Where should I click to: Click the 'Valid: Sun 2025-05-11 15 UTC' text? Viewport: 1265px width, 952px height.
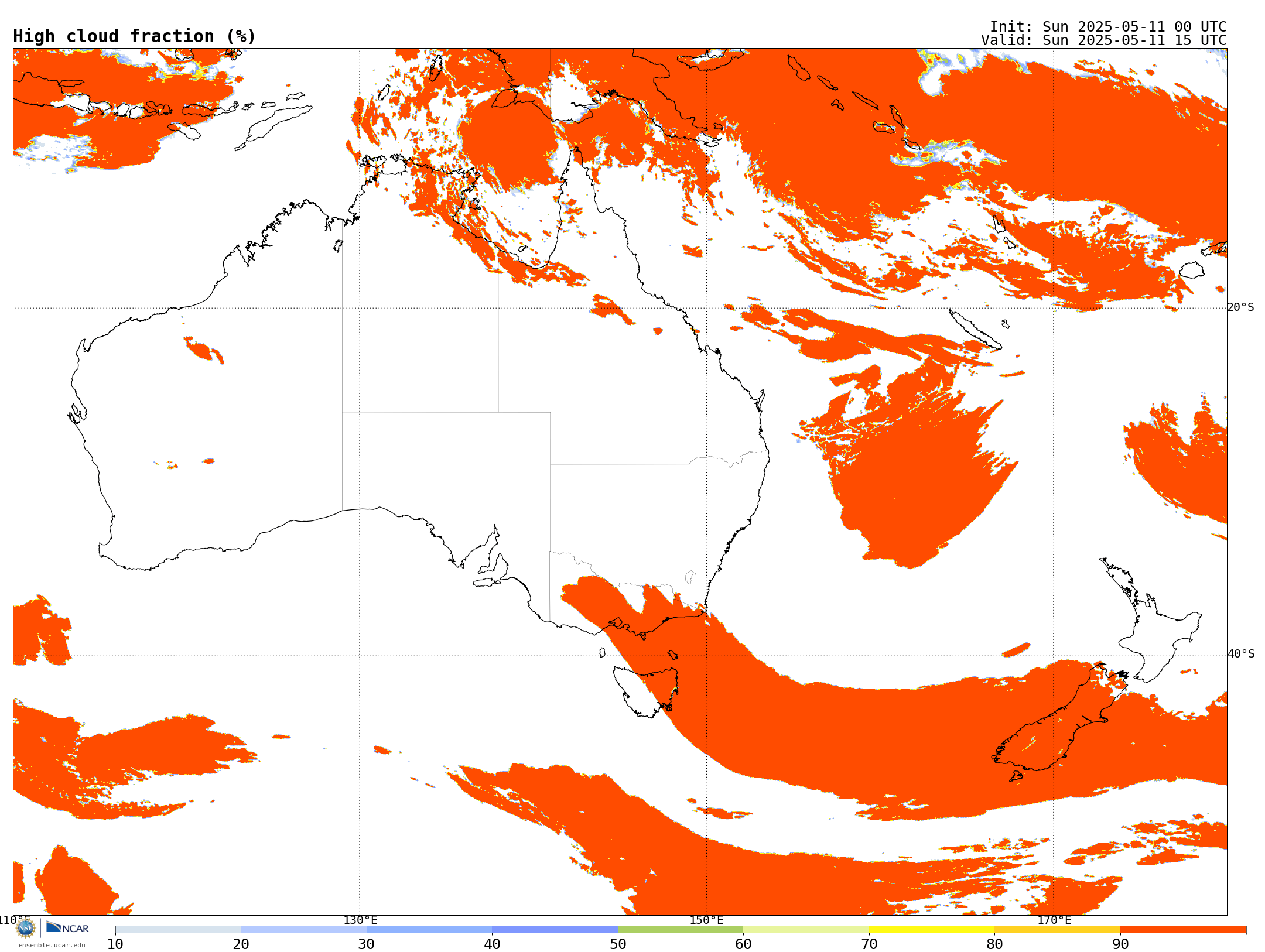coord(1103,40)
